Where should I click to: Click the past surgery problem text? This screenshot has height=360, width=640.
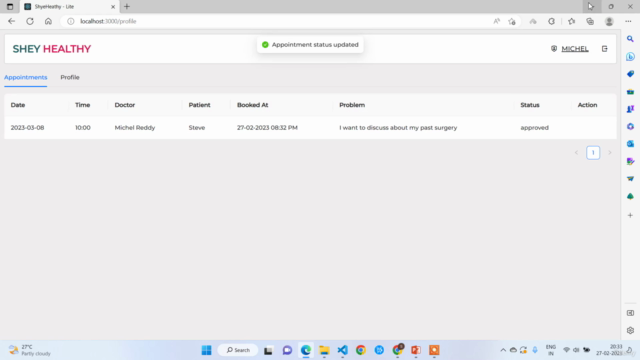tap(398, 128)
